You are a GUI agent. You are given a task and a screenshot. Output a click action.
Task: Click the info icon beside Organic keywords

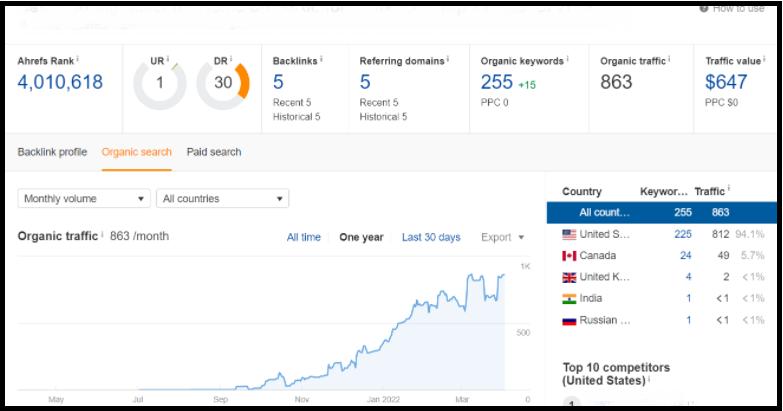[x=567, y=59]
